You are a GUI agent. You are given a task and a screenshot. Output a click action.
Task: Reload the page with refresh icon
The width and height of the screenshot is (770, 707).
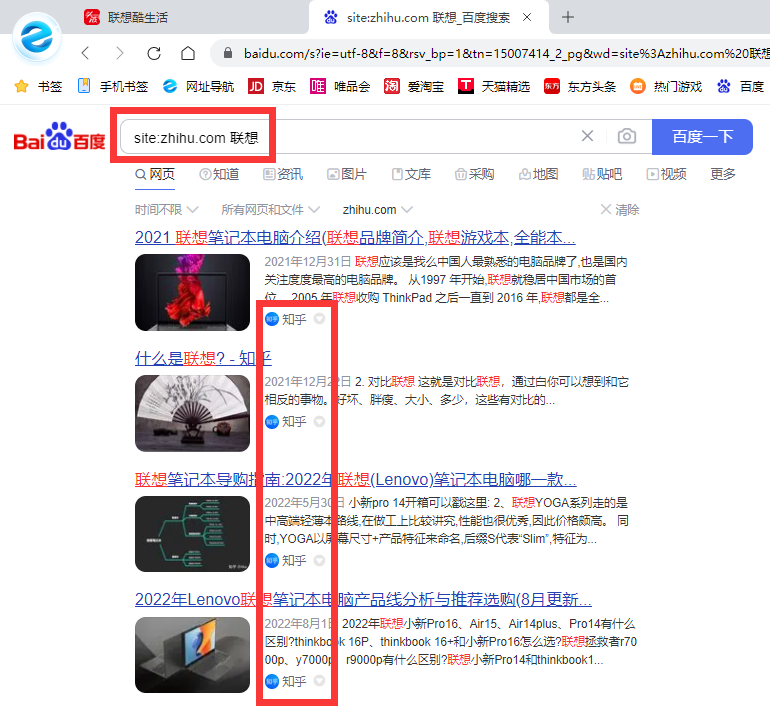[154, 53]
